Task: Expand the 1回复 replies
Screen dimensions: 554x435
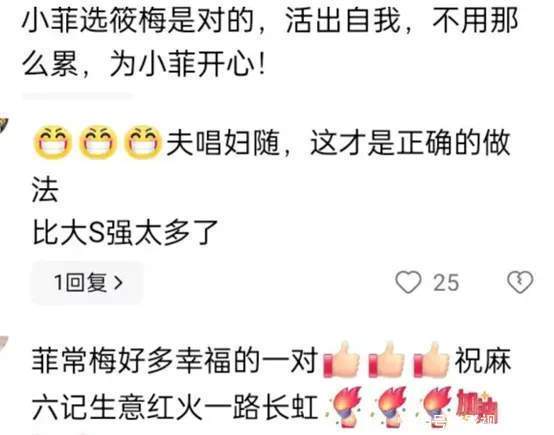Action: tap(88, 283)
